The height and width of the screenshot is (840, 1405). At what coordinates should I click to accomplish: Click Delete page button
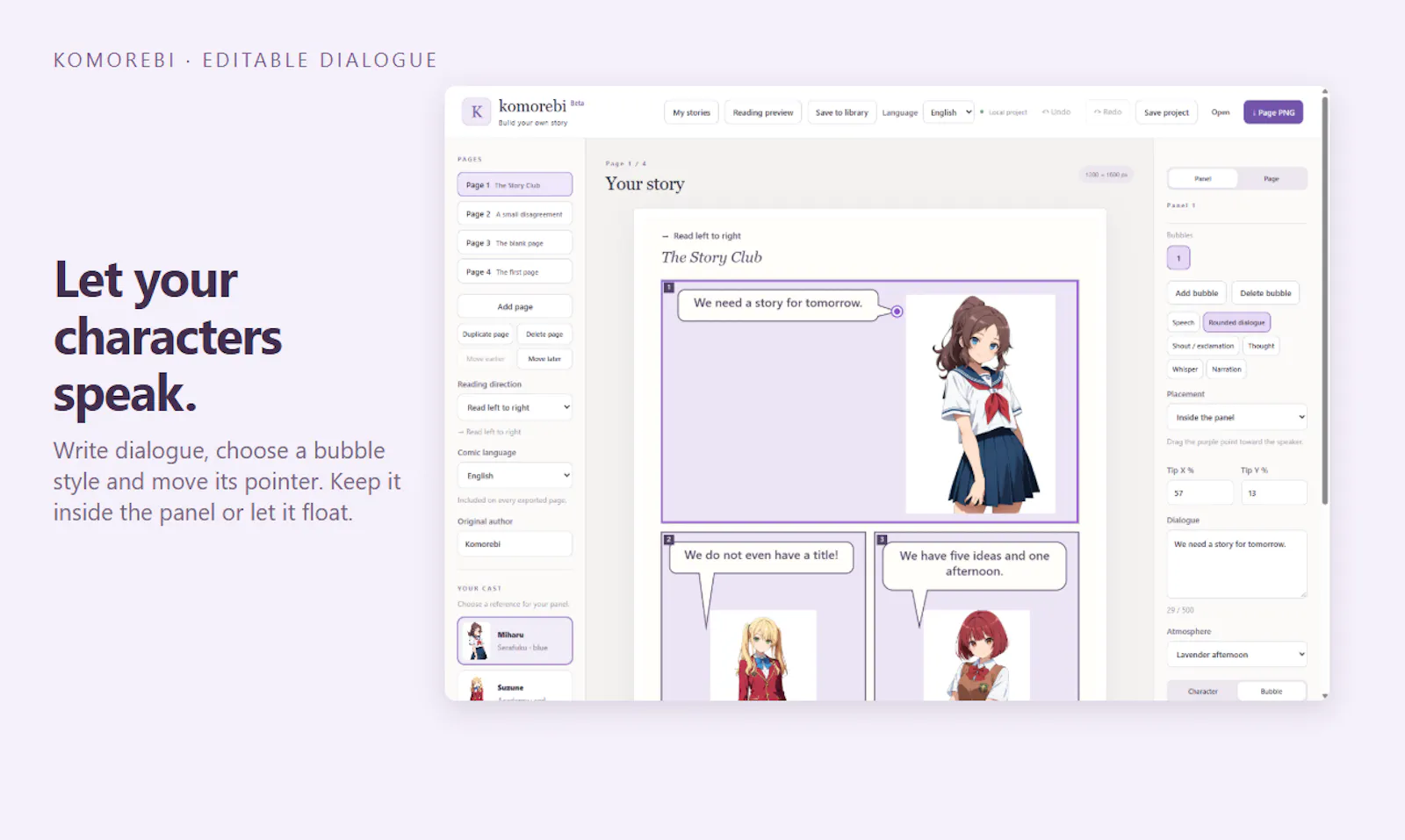(544, 334)
